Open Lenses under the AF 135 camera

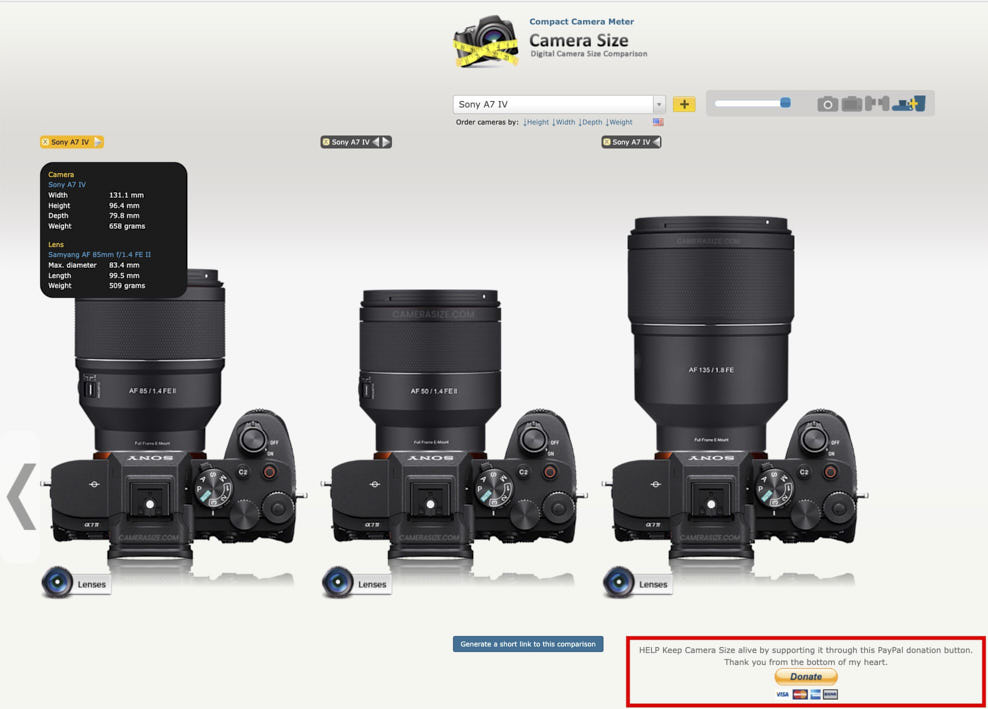[x=638, y=583]
